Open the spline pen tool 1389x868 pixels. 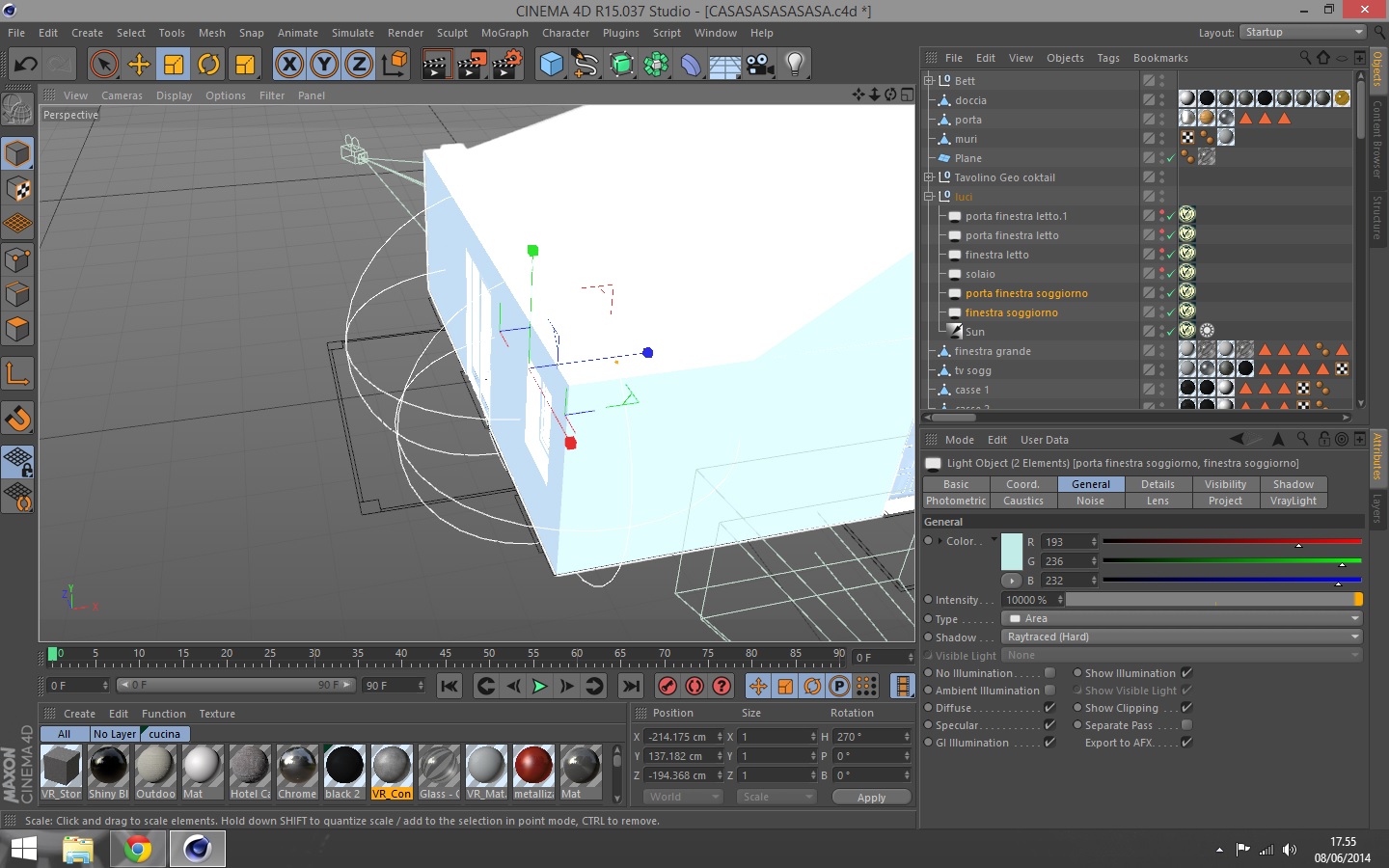click(x=586, y=65)
